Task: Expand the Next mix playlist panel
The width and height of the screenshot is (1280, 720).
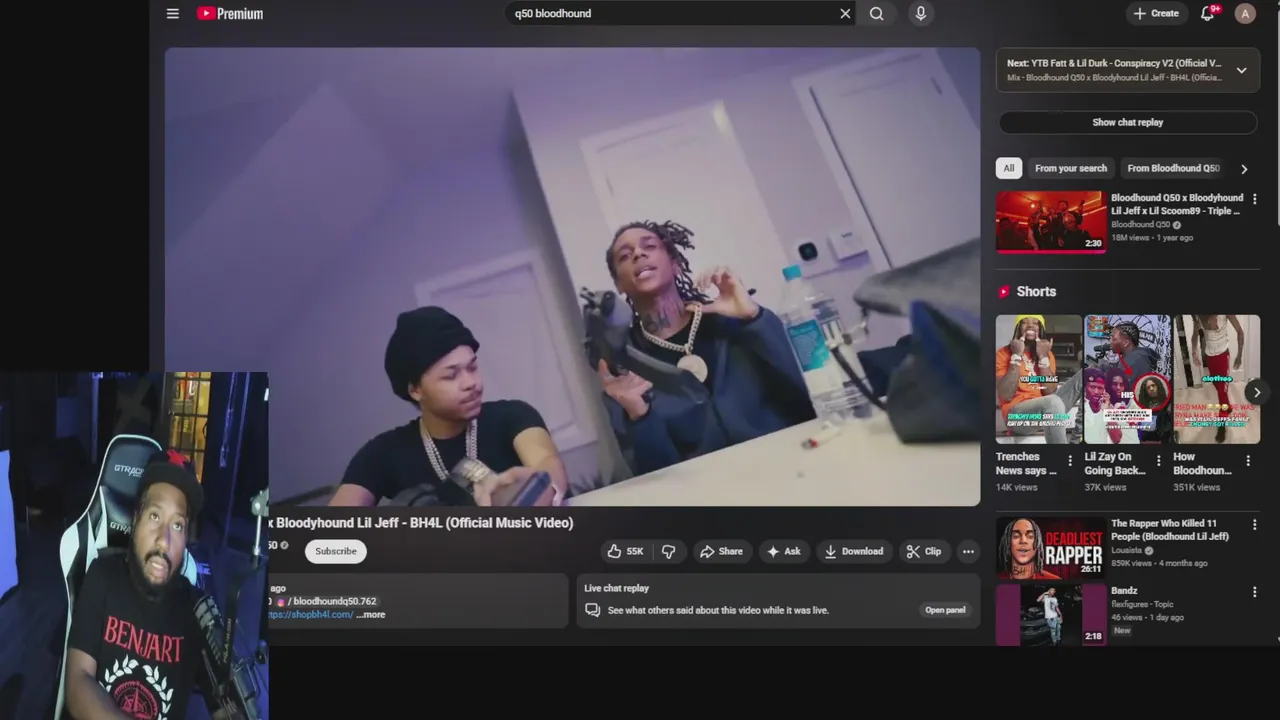Action: 1241,70
